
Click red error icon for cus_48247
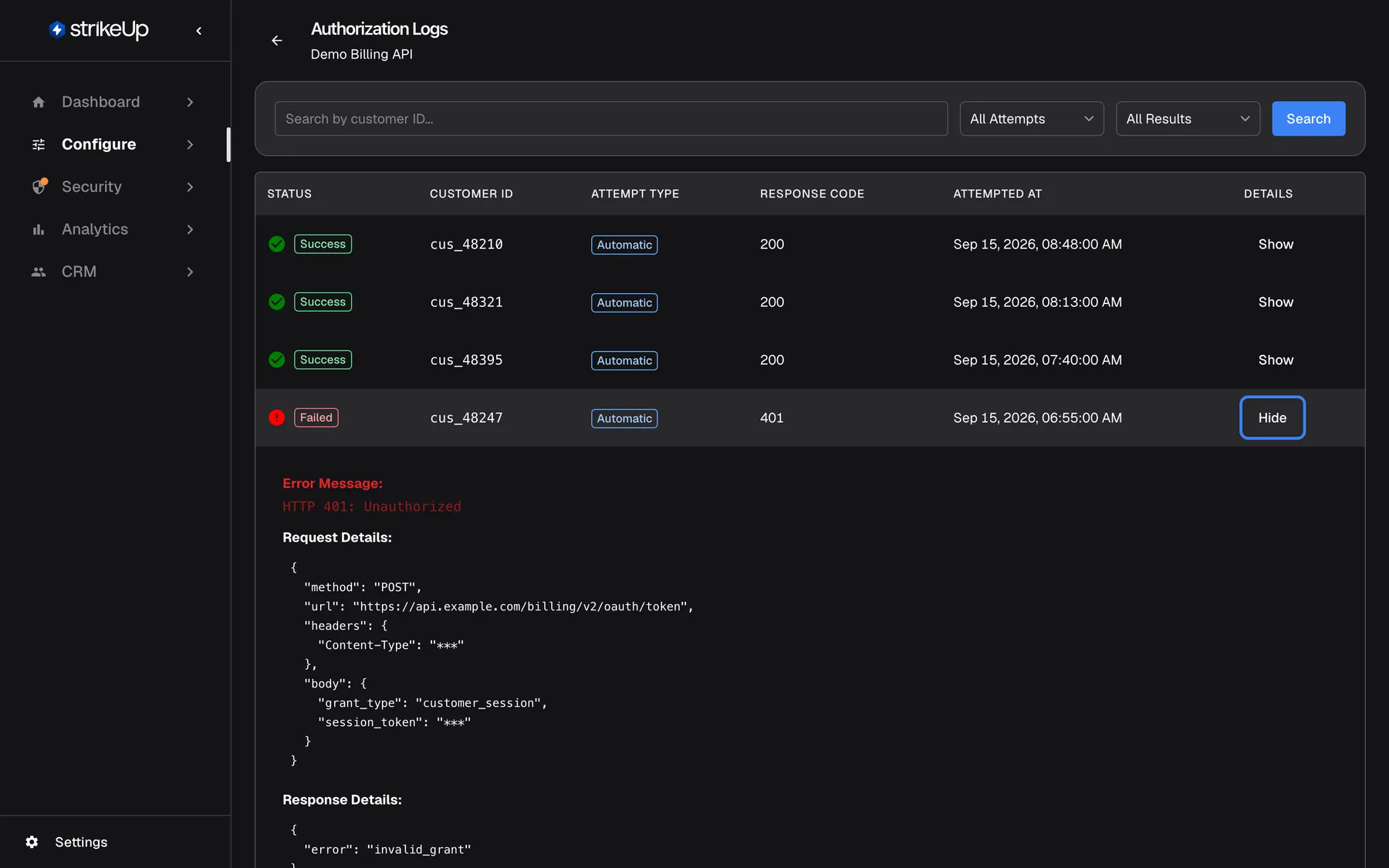[x=277, y=417]
